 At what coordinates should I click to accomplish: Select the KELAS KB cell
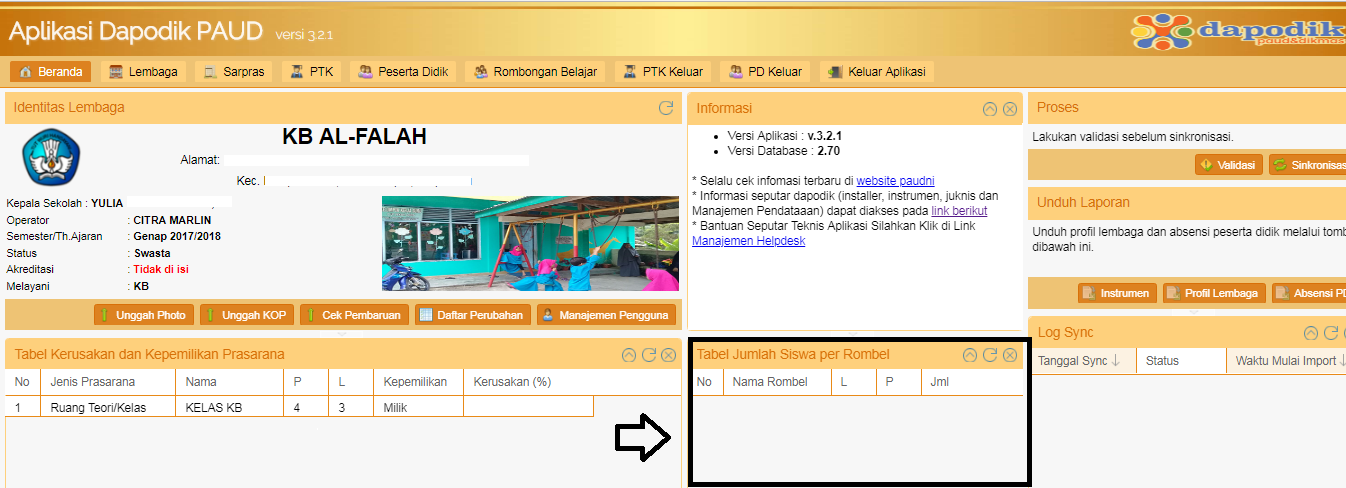point(229,407)
